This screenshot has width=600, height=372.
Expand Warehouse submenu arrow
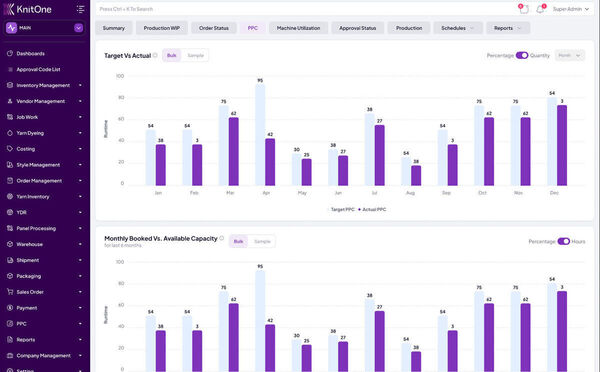pos(80,244)
